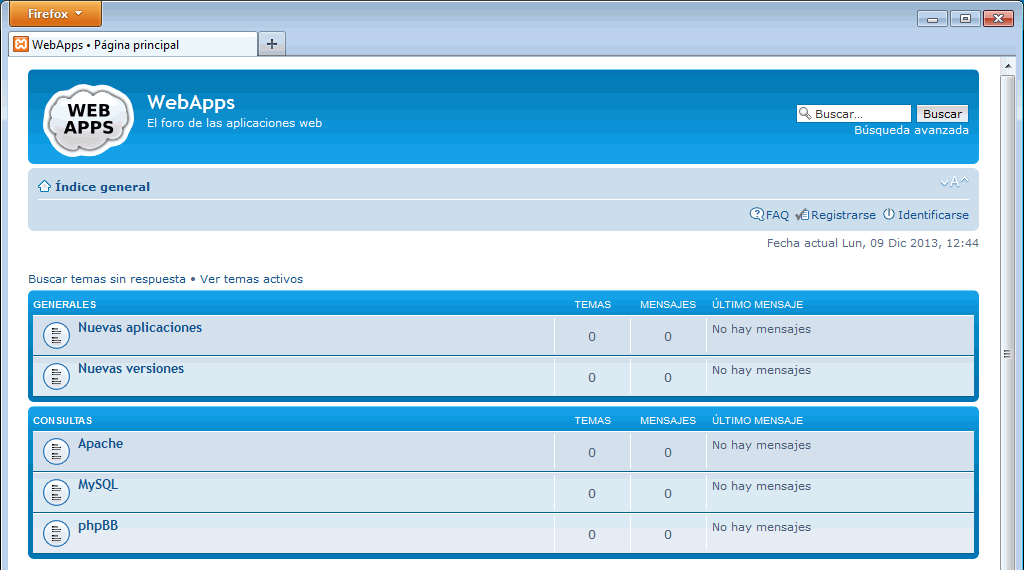Click the FAQ question mark icon
This screenshot has height=570, width=1024.
(756, 214)
